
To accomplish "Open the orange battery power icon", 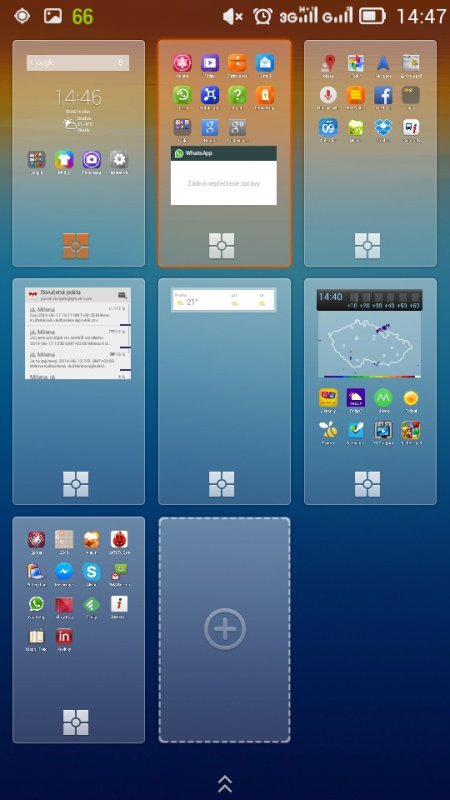I will (265, 95).
